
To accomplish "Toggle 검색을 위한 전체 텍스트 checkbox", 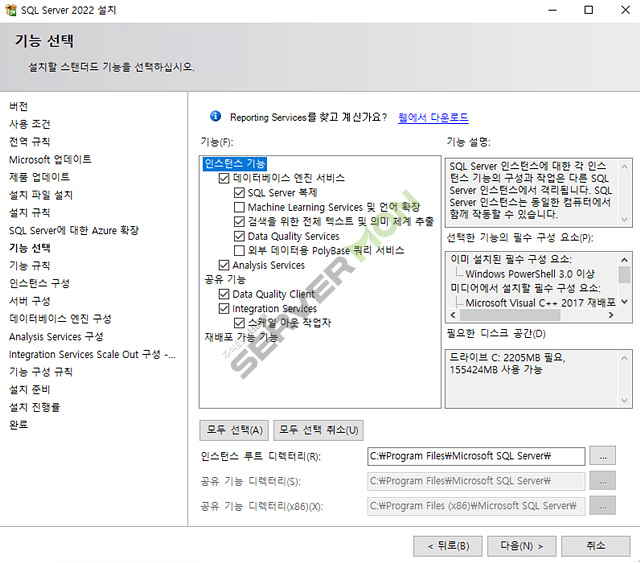I will click(239, 222).
